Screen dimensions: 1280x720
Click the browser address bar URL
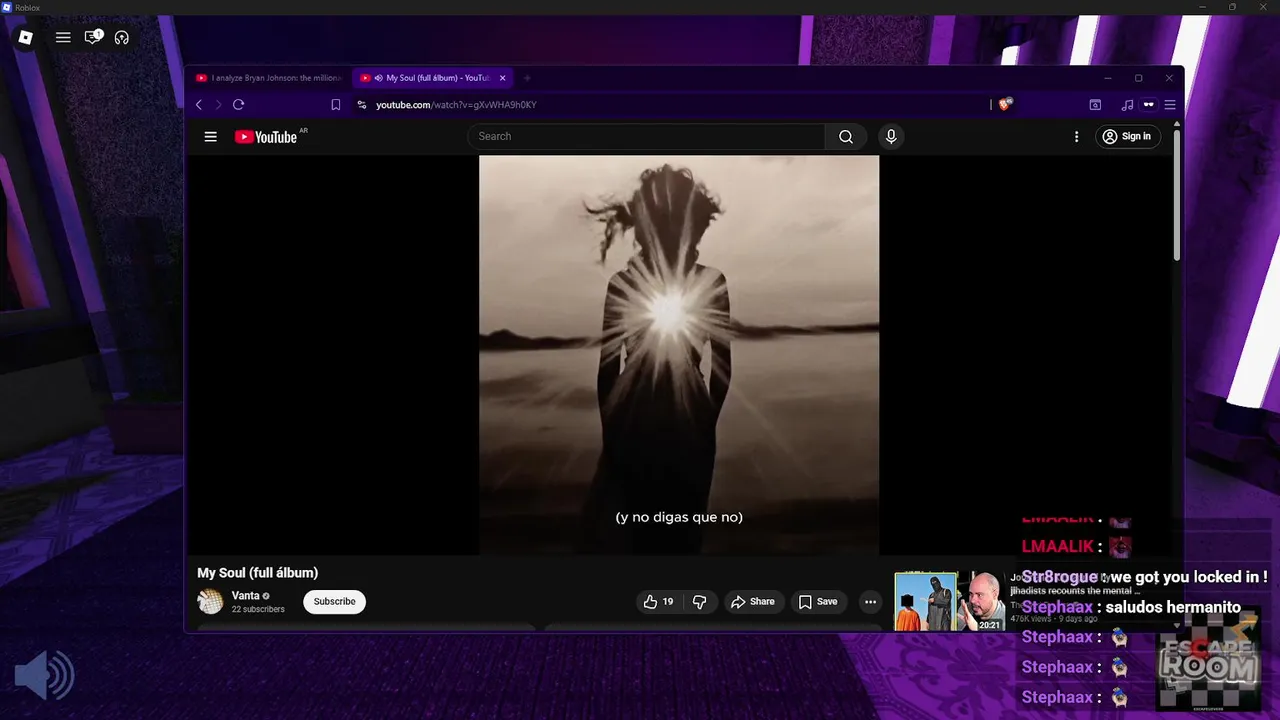click(x=456, y=105)
